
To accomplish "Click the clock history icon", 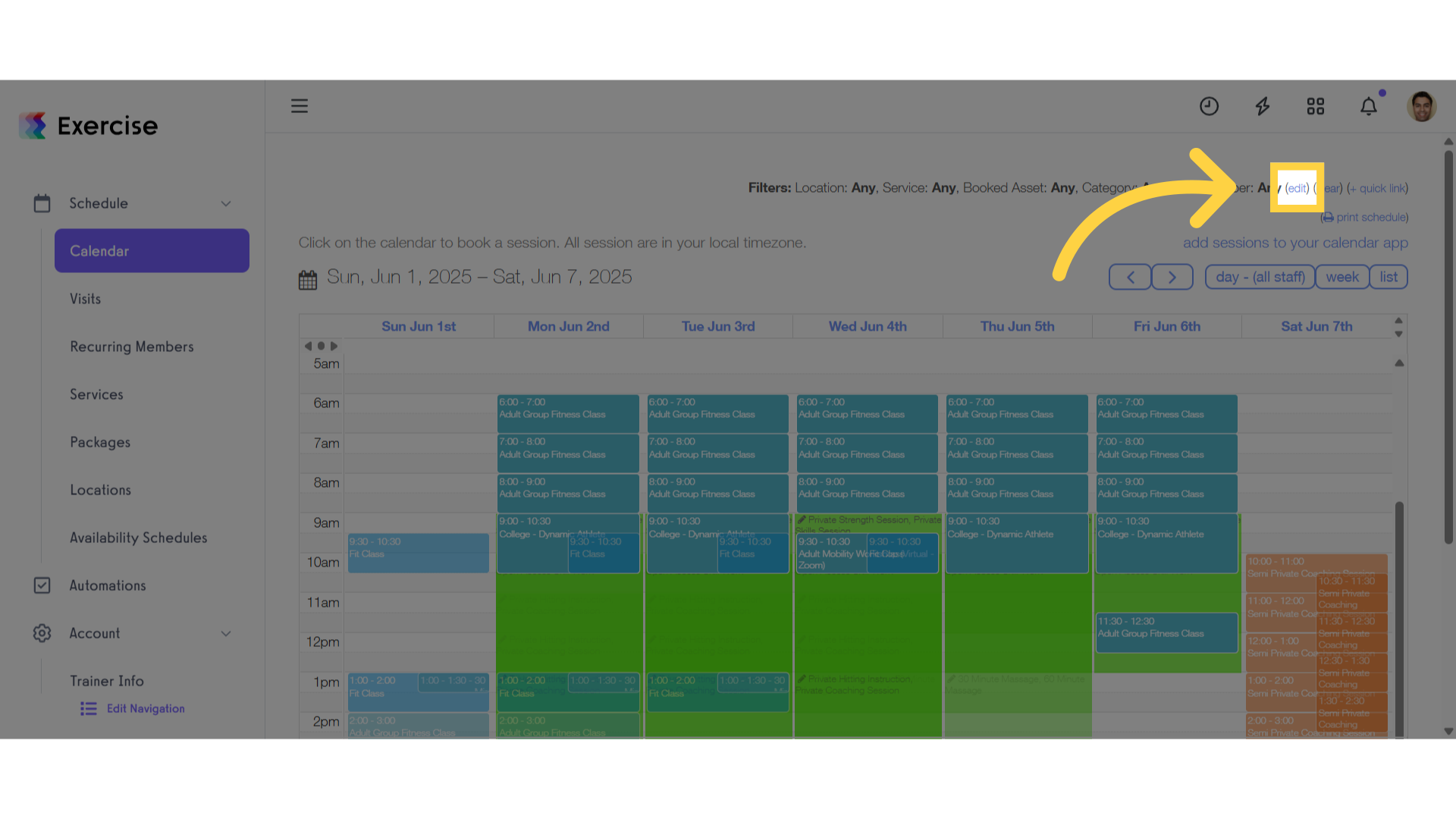I will point(1209,106).
